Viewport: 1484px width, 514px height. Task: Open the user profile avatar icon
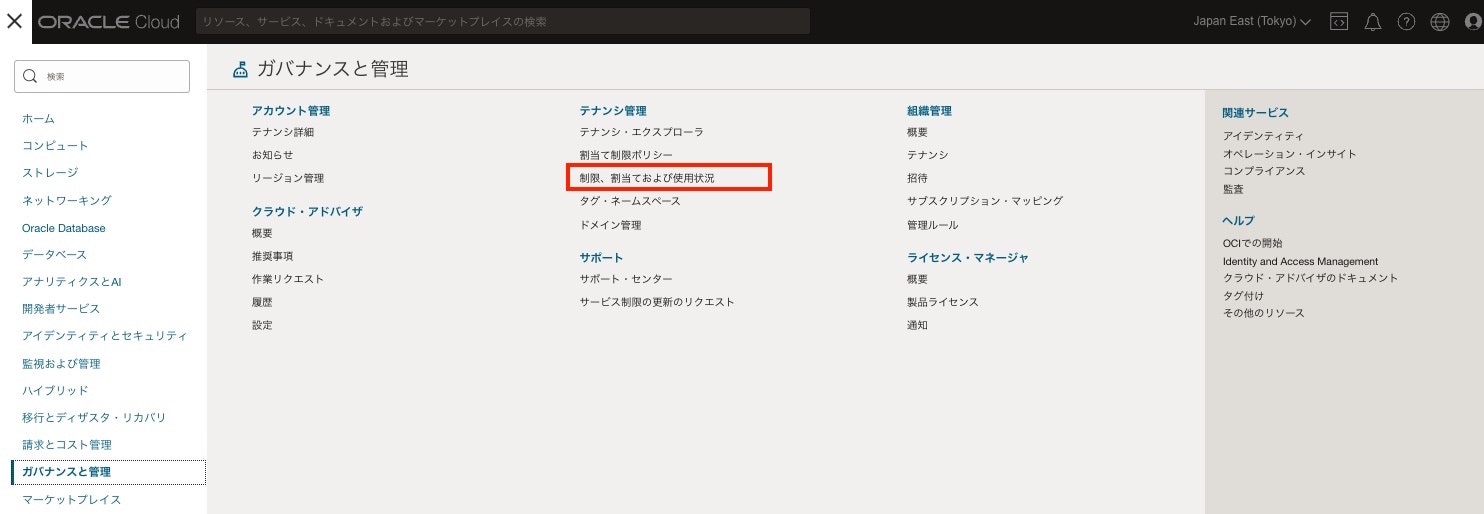click(1473, 22)
